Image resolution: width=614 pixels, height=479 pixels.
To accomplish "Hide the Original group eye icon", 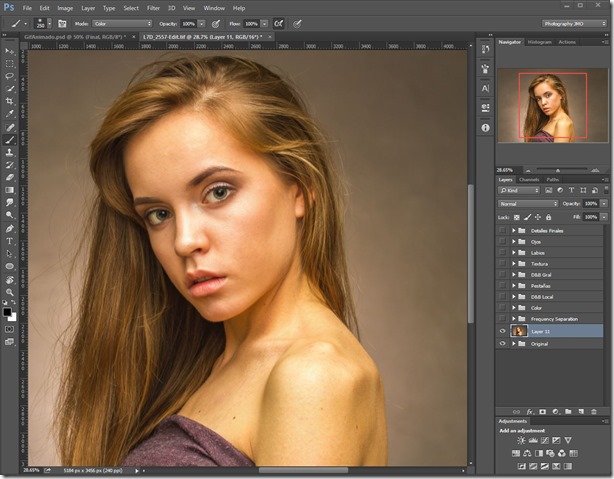I will pos(502,344).
